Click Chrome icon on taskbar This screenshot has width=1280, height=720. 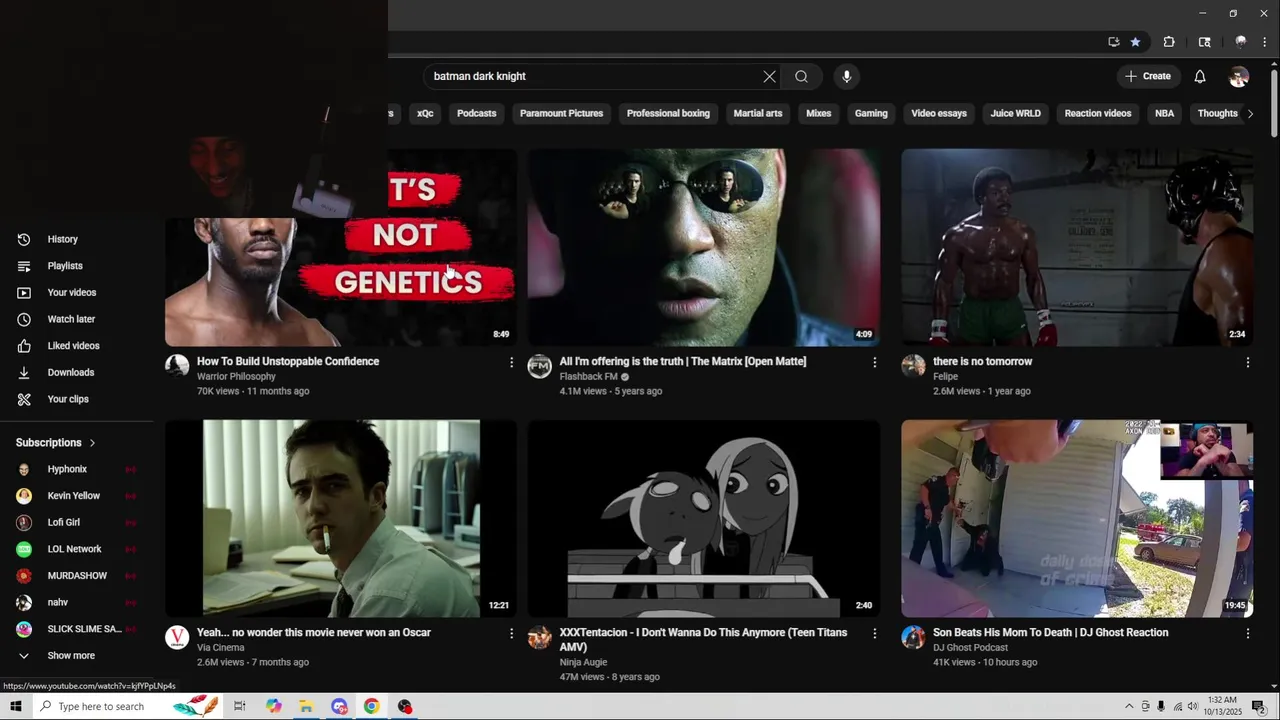tap(372, 706)
